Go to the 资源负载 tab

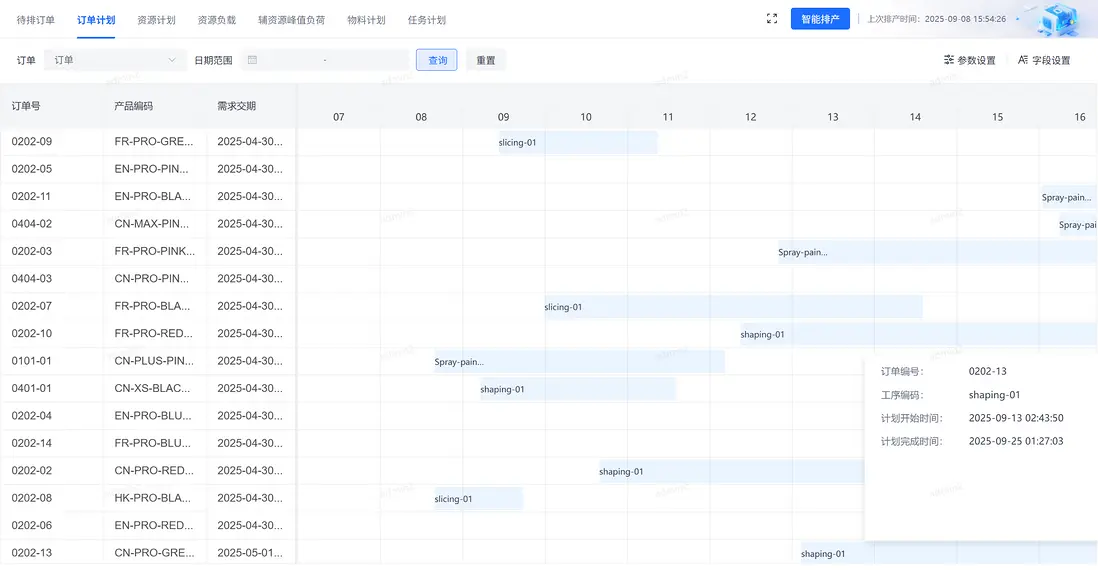(x=217, y=20)
